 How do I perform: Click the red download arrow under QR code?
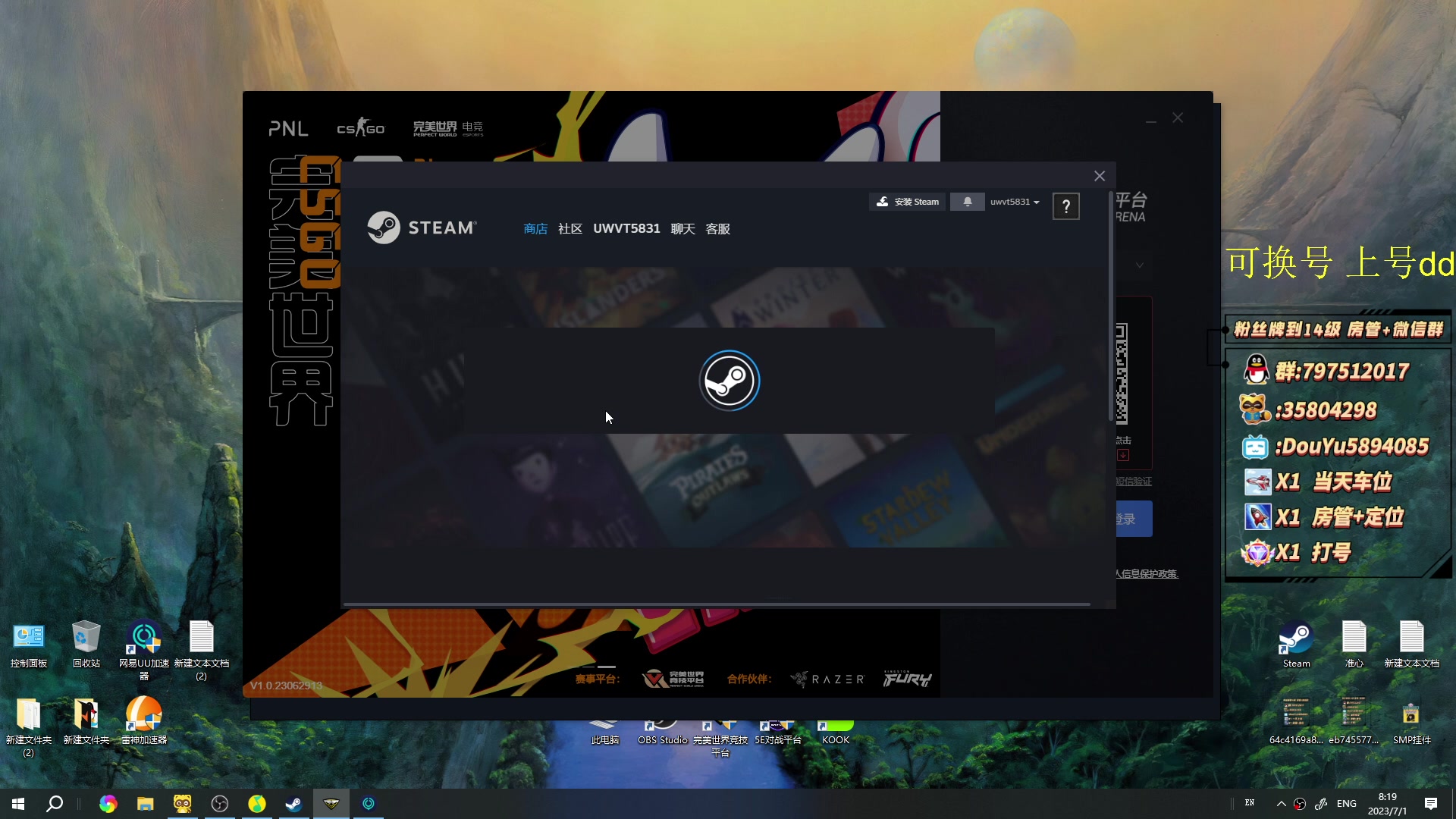point(1123,455)
